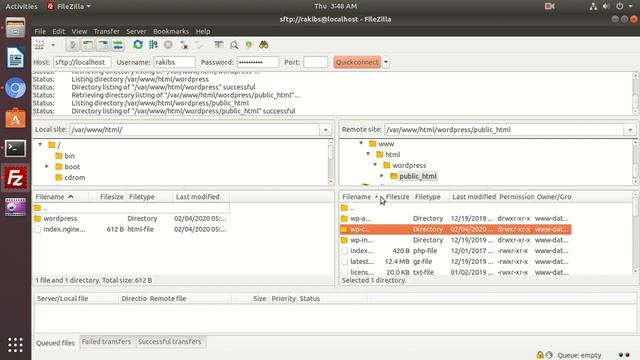The height and width of the screenshot is (360, 640).
Task: Click the Password input field
Action: click(x=258, y=62)
